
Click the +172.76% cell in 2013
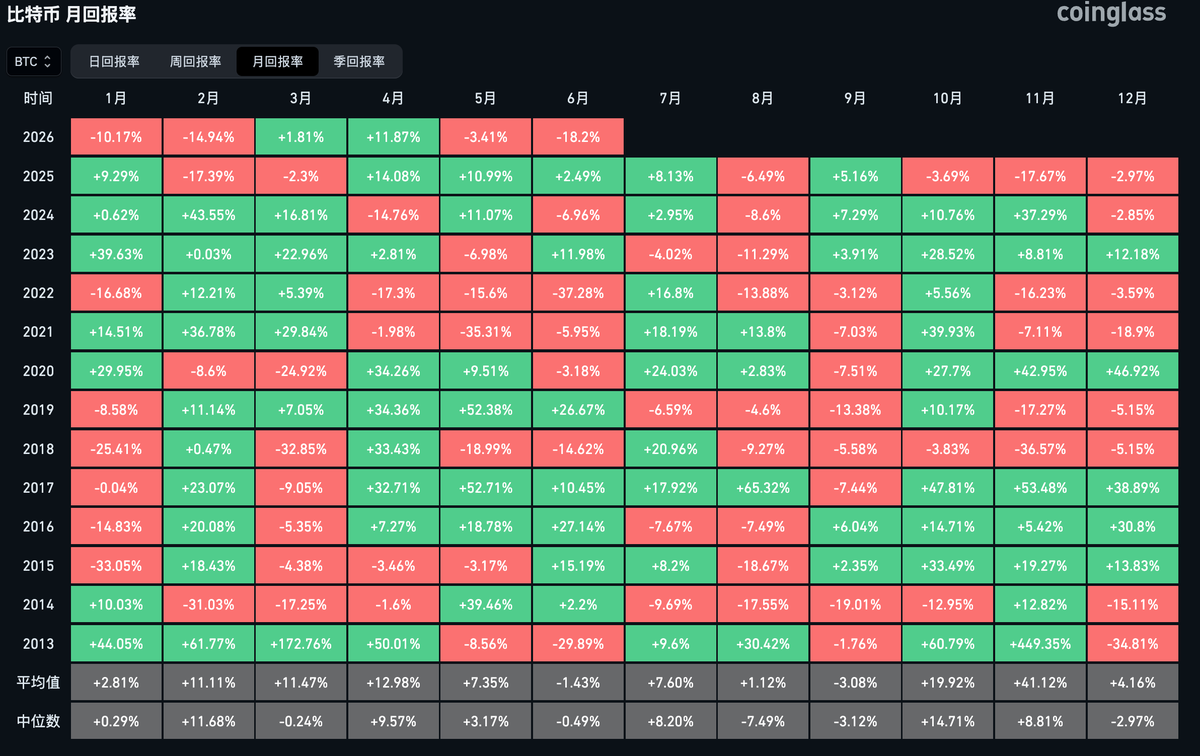tap(301, 643)
